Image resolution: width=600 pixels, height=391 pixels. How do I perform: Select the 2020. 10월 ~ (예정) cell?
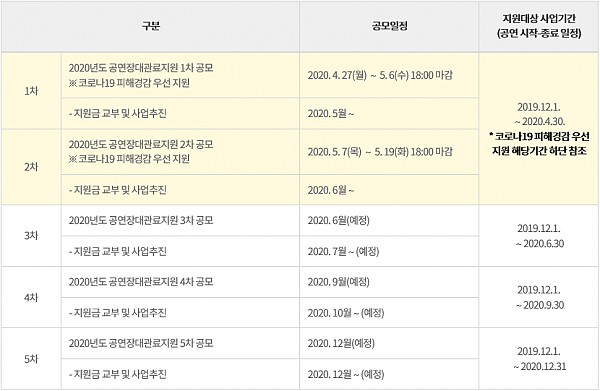[389, 313]
